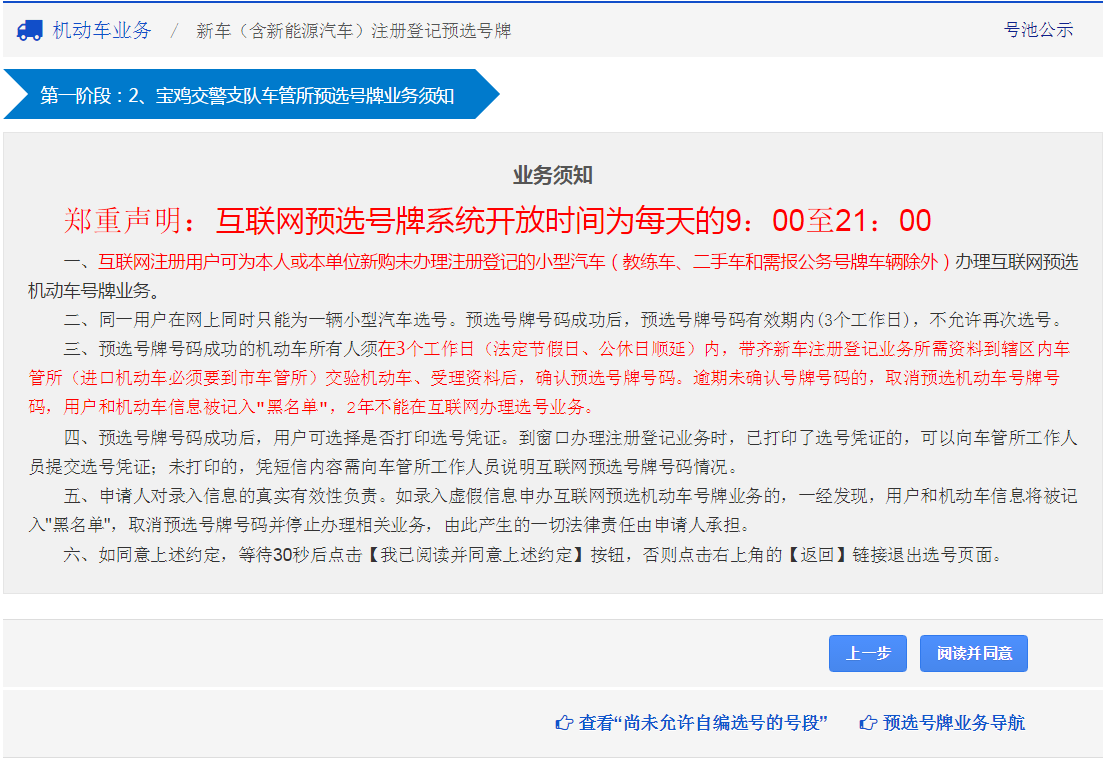Click paragraph 二 about 同一用户 selecting one vehicle
The width and height of the screenshot is (1107, 762).
(563, 320)
